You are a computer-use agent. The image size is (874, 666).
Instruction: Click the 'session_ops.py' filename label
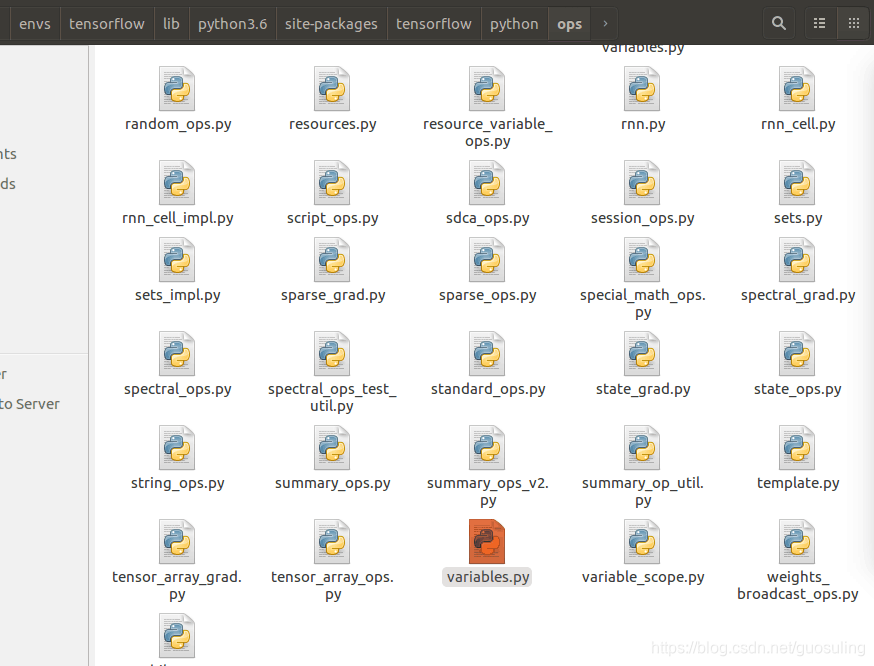(x=643, y=218)
